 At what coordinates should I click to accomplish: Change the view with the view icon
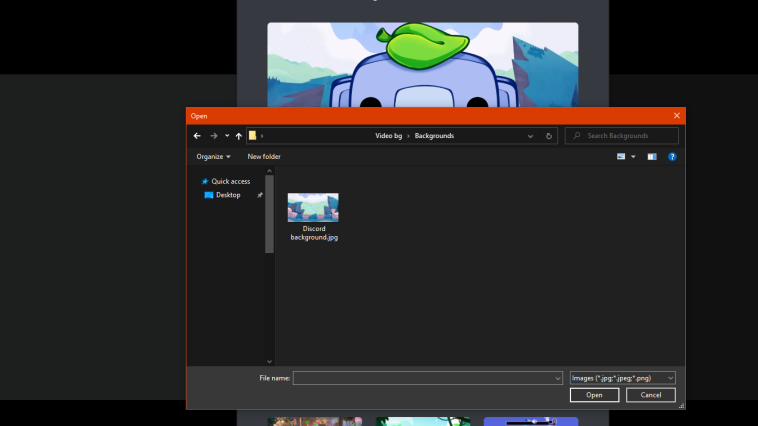click(x=621, y=157)
